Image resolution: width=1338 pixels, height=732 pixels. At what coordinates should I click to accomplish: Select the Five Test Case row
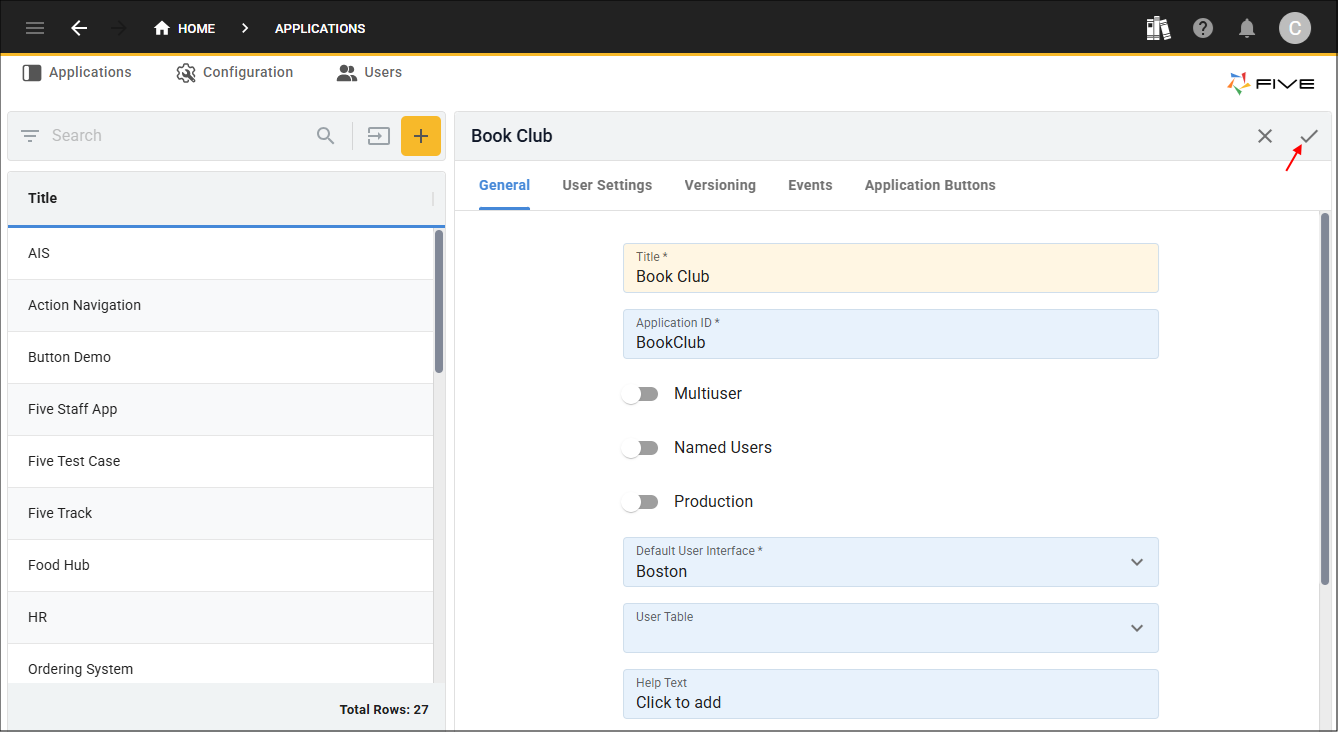220,461
